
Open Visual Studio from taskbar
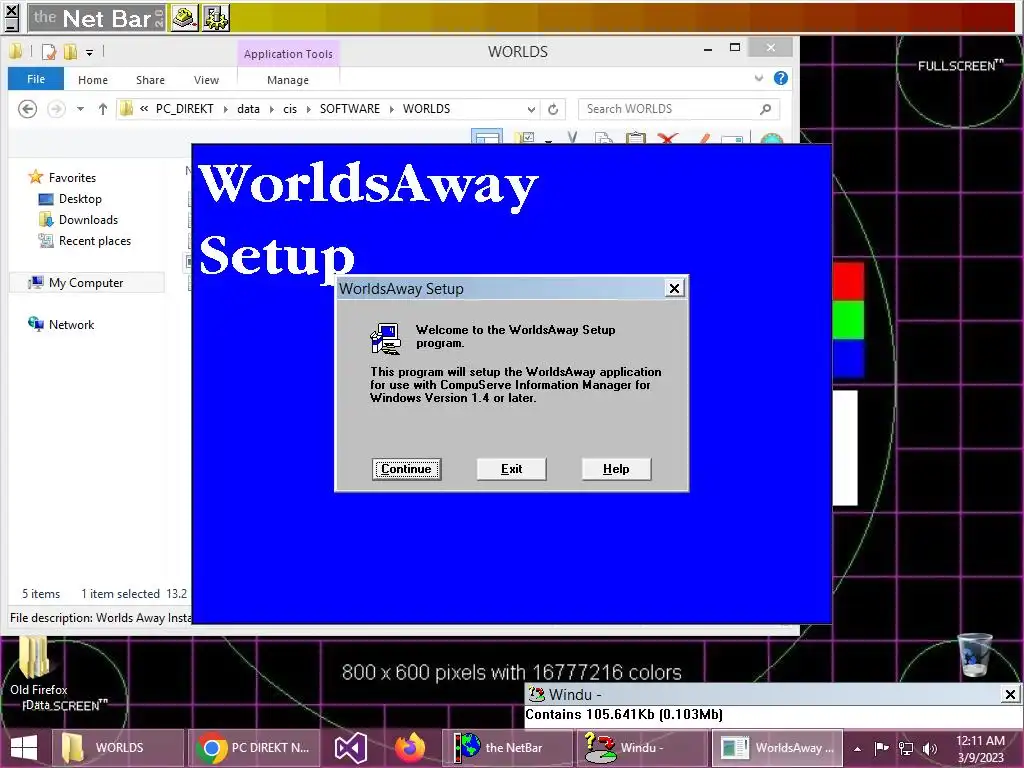[x=350, y=748]
